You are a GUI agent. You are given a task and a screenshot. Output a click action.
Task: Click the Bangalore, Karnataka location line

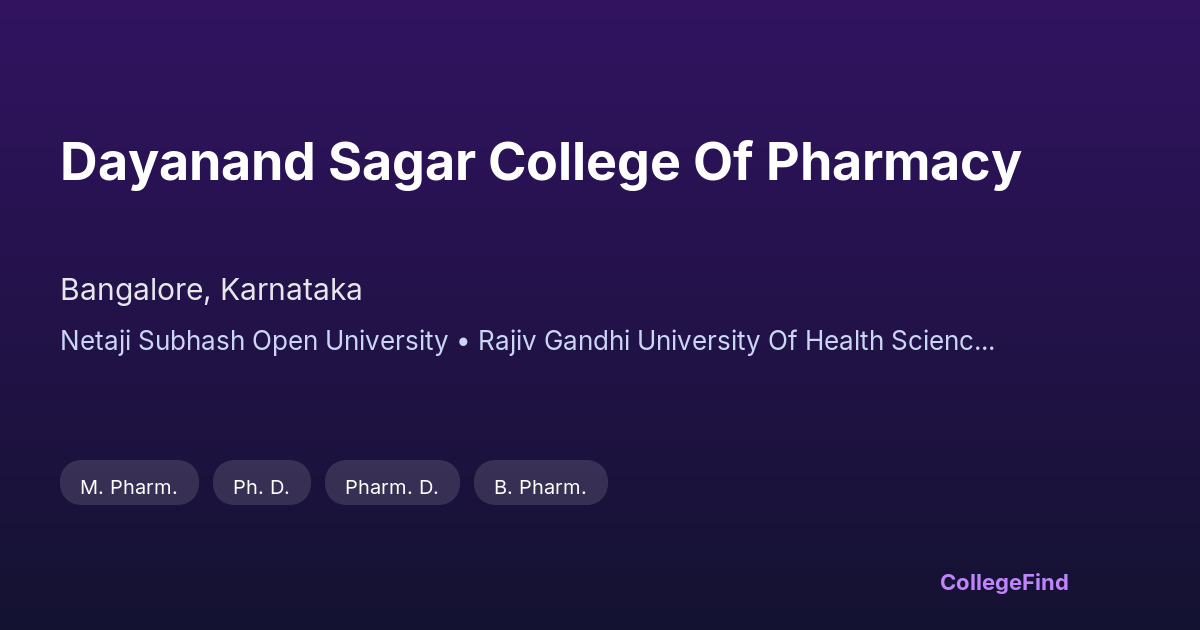click(x=211, y=290)
